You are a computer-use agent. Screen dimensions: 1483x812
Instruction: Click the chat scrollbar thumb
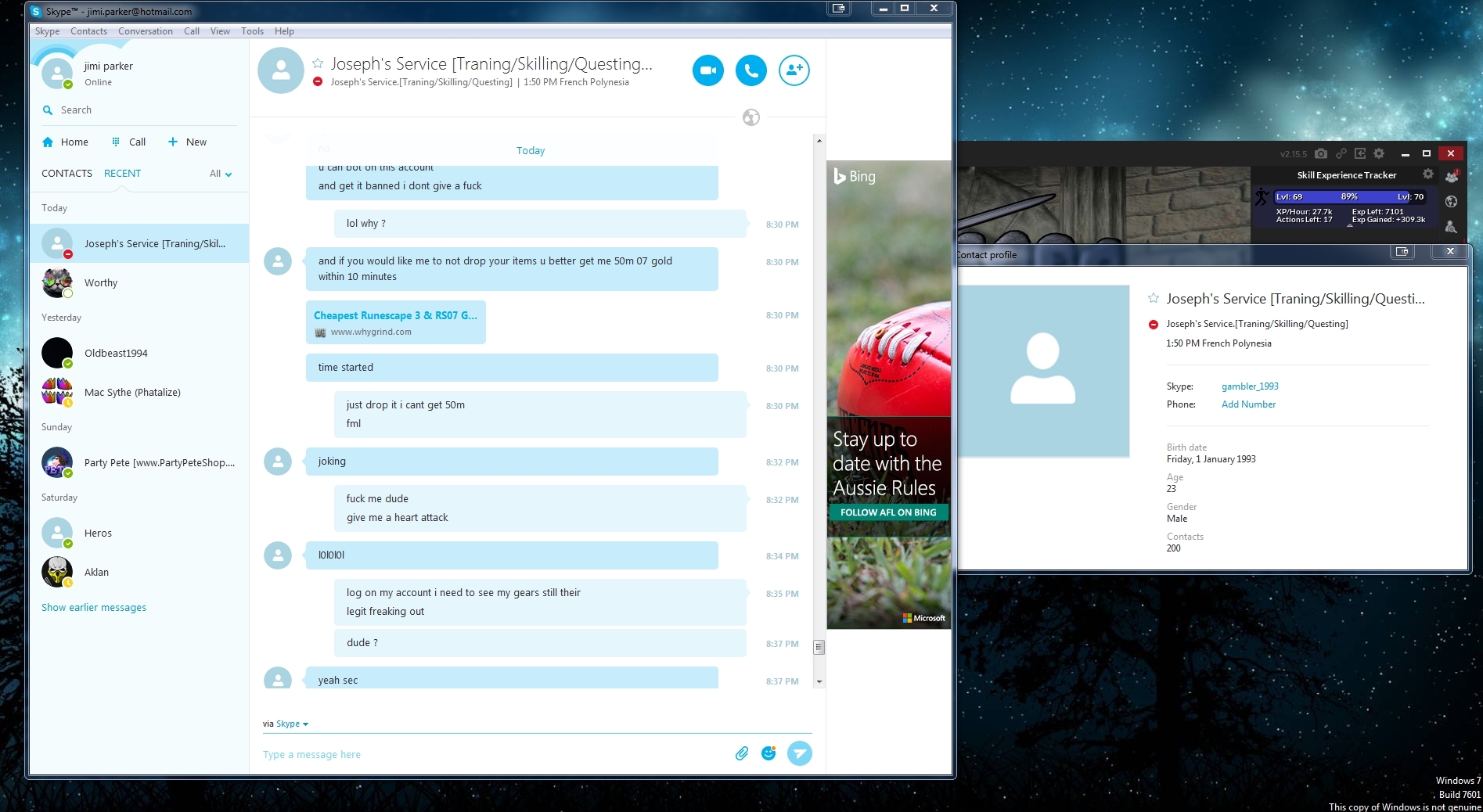819,647
